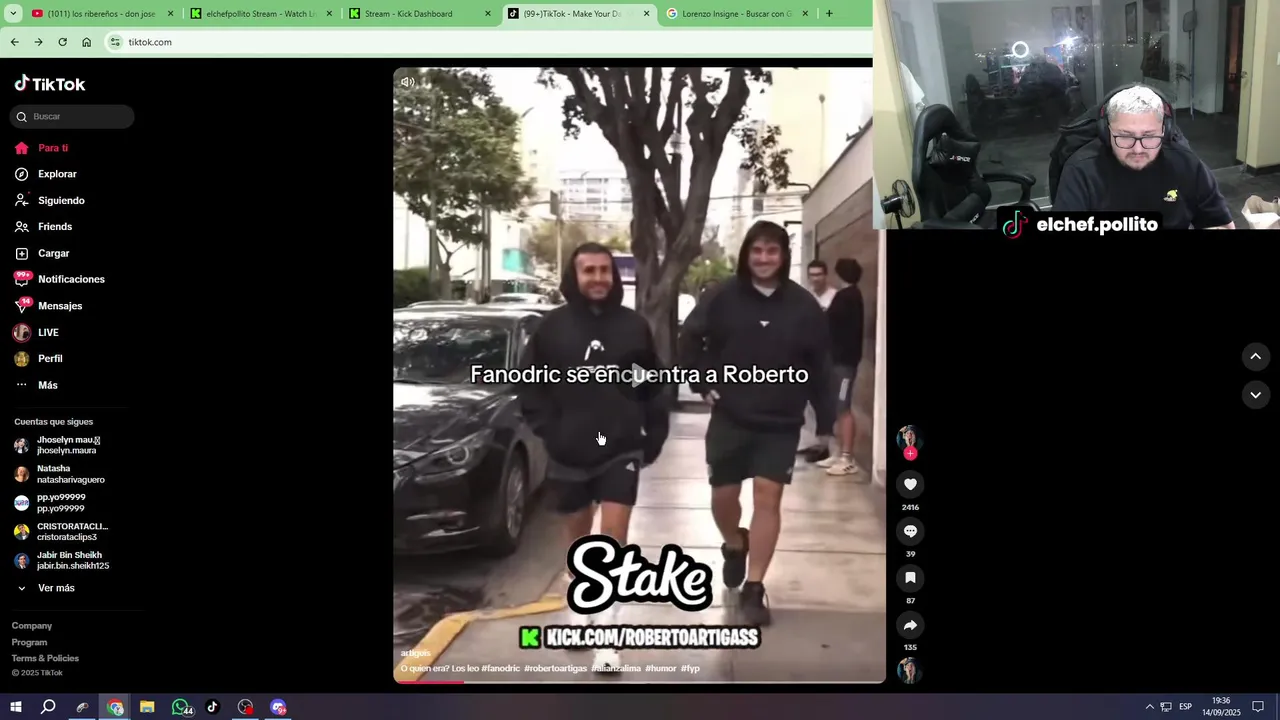Open Perfil page
The image size is (1280, 720).
[39, 359]
